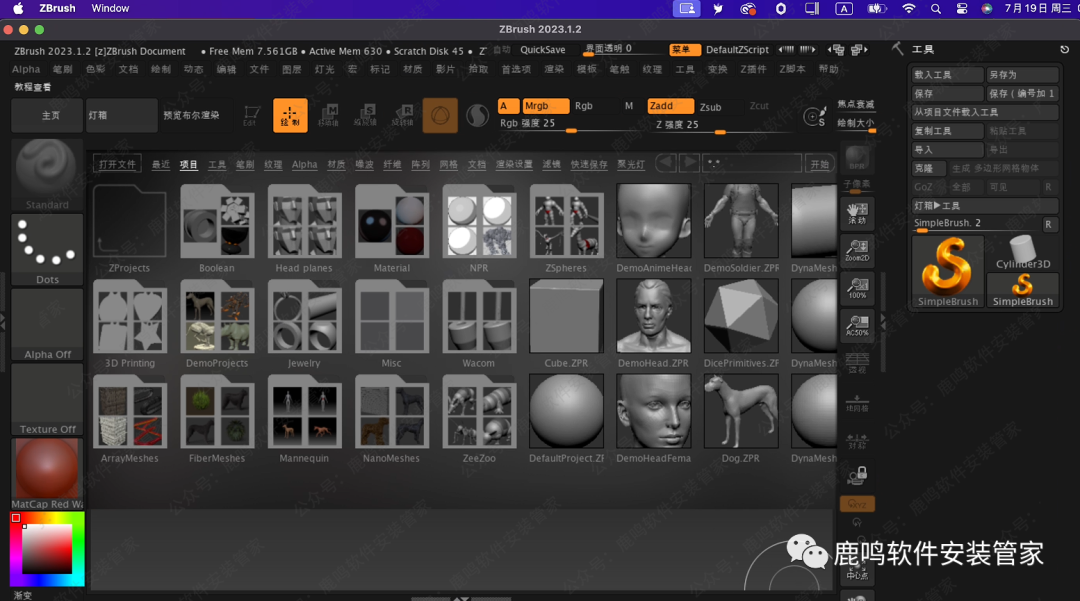This screenshot has height=601, width=1080.
Task: Enable the Zsub sculpt mode
Action: (710, 106)
